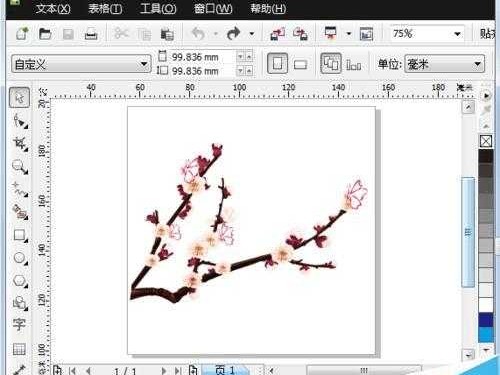Click the Print icon
This screenshot has width=500, height=375.
91,34
